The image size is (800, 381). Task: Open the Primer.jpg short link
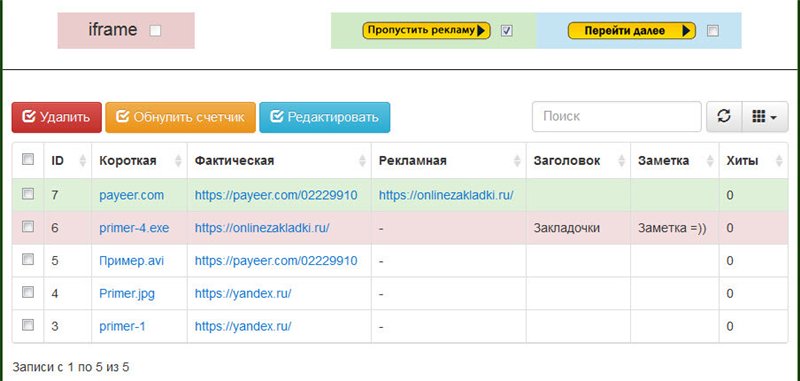(x=127, y=294)
